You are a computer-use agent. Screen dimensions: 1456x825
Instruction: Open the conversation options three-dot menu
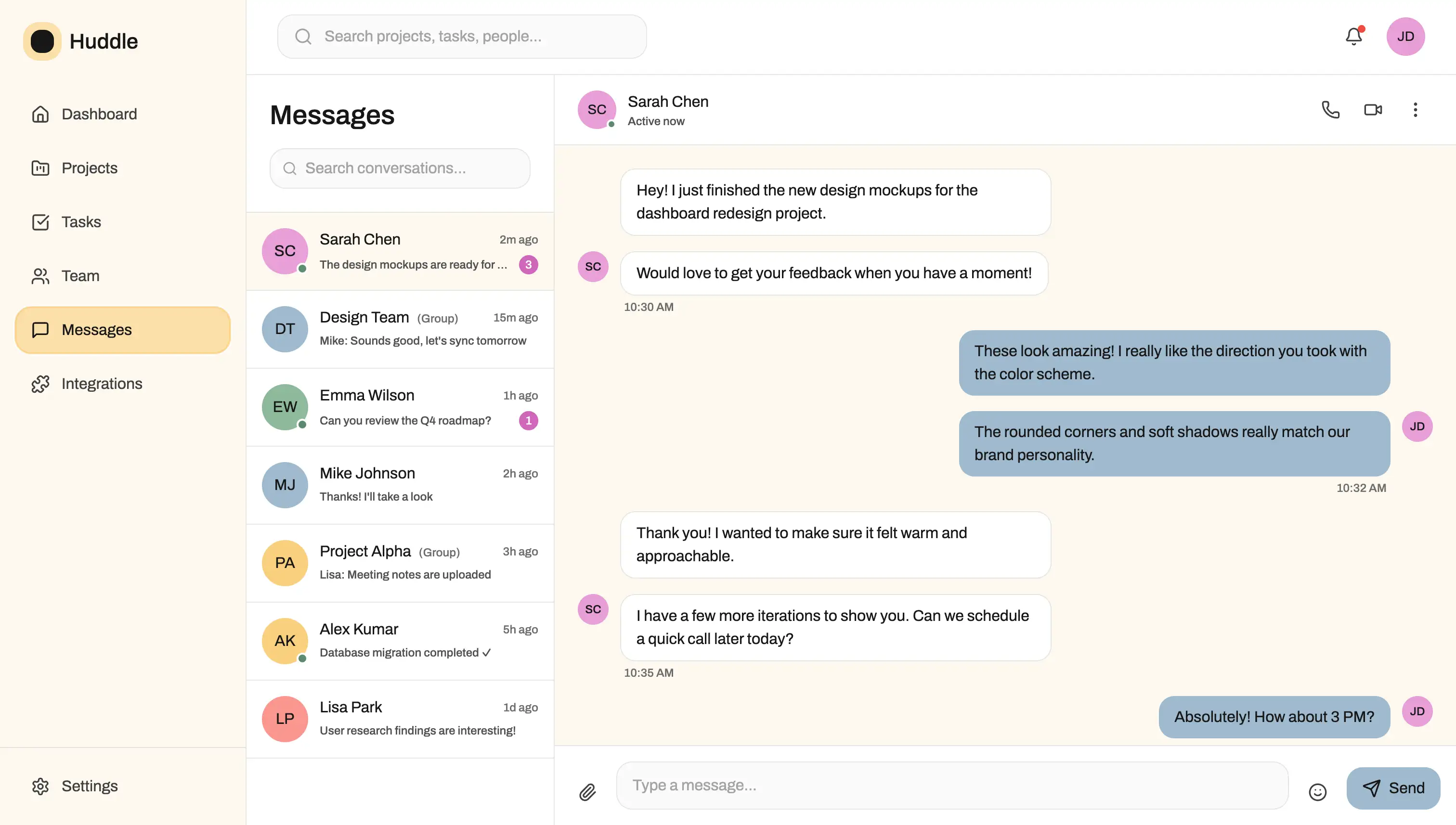pos(1415,110)
